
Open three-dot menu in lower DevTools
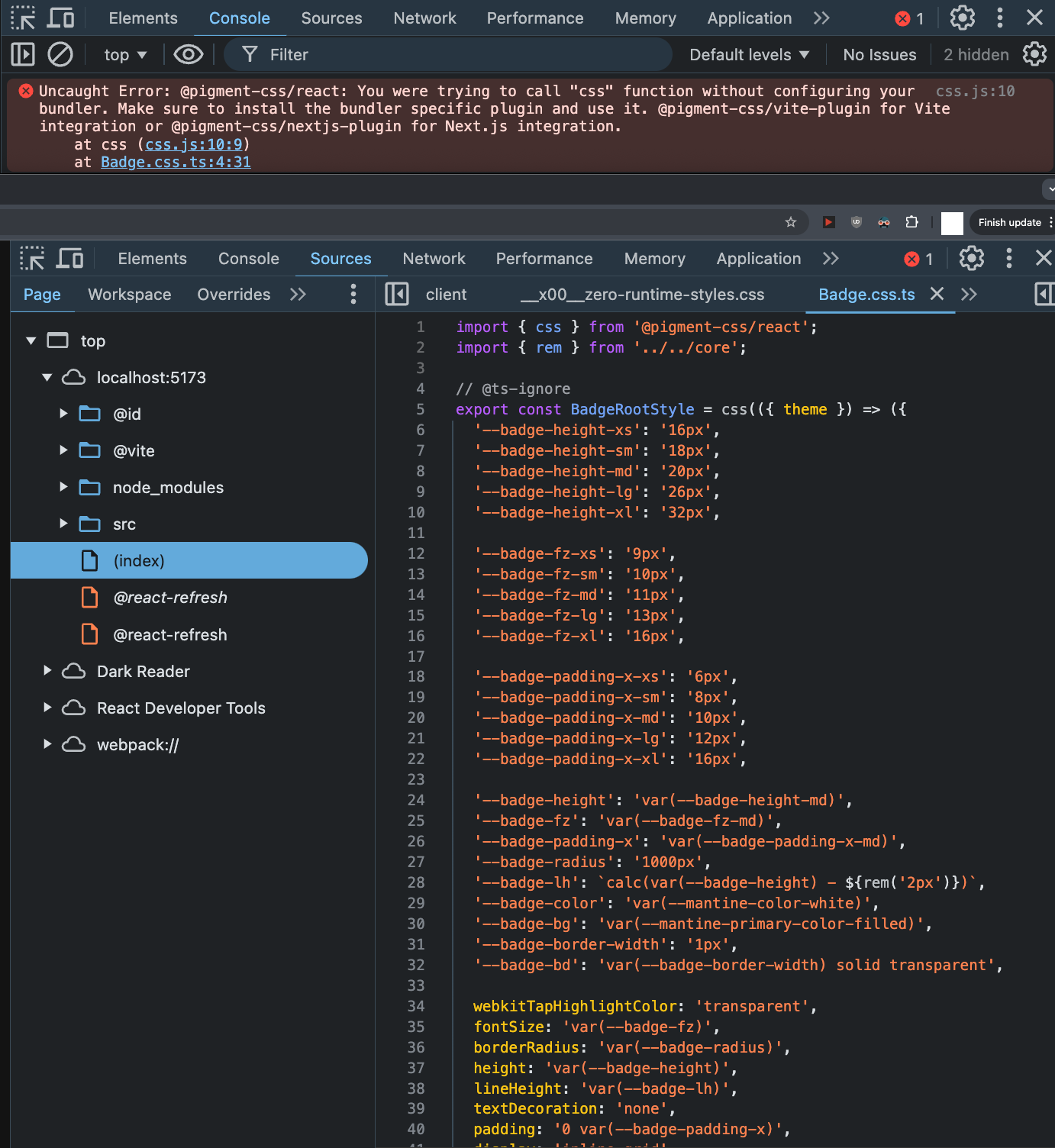1008,258
